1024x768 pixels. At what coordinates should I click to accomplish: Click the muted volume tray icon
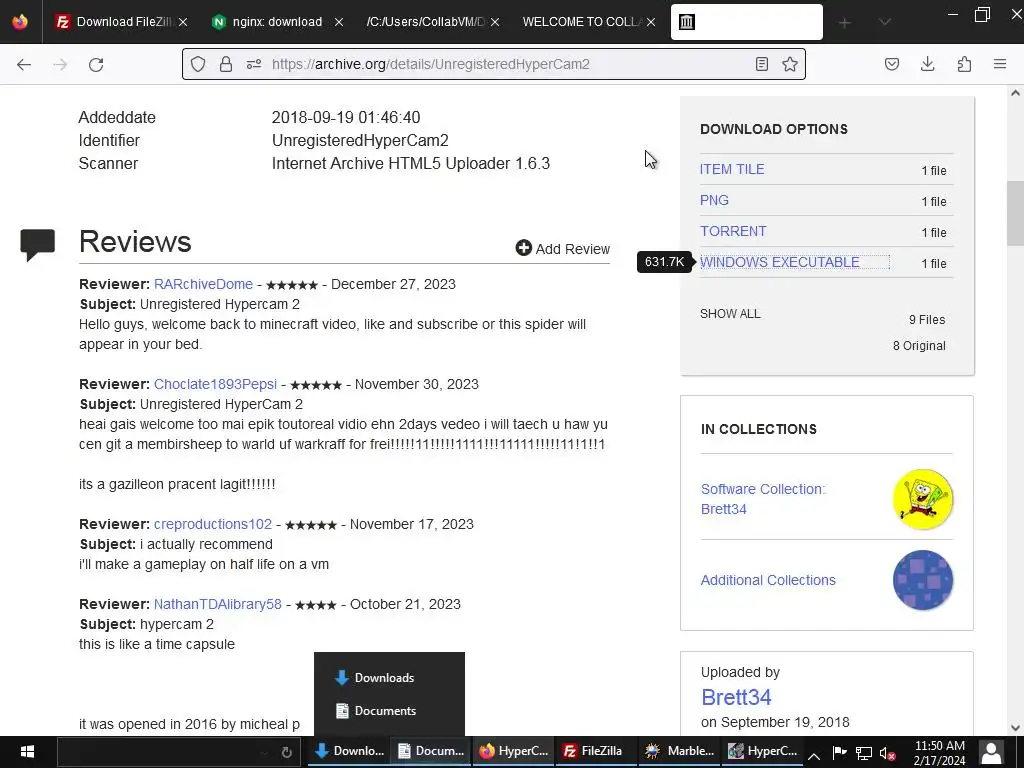(x=888, y=754)
